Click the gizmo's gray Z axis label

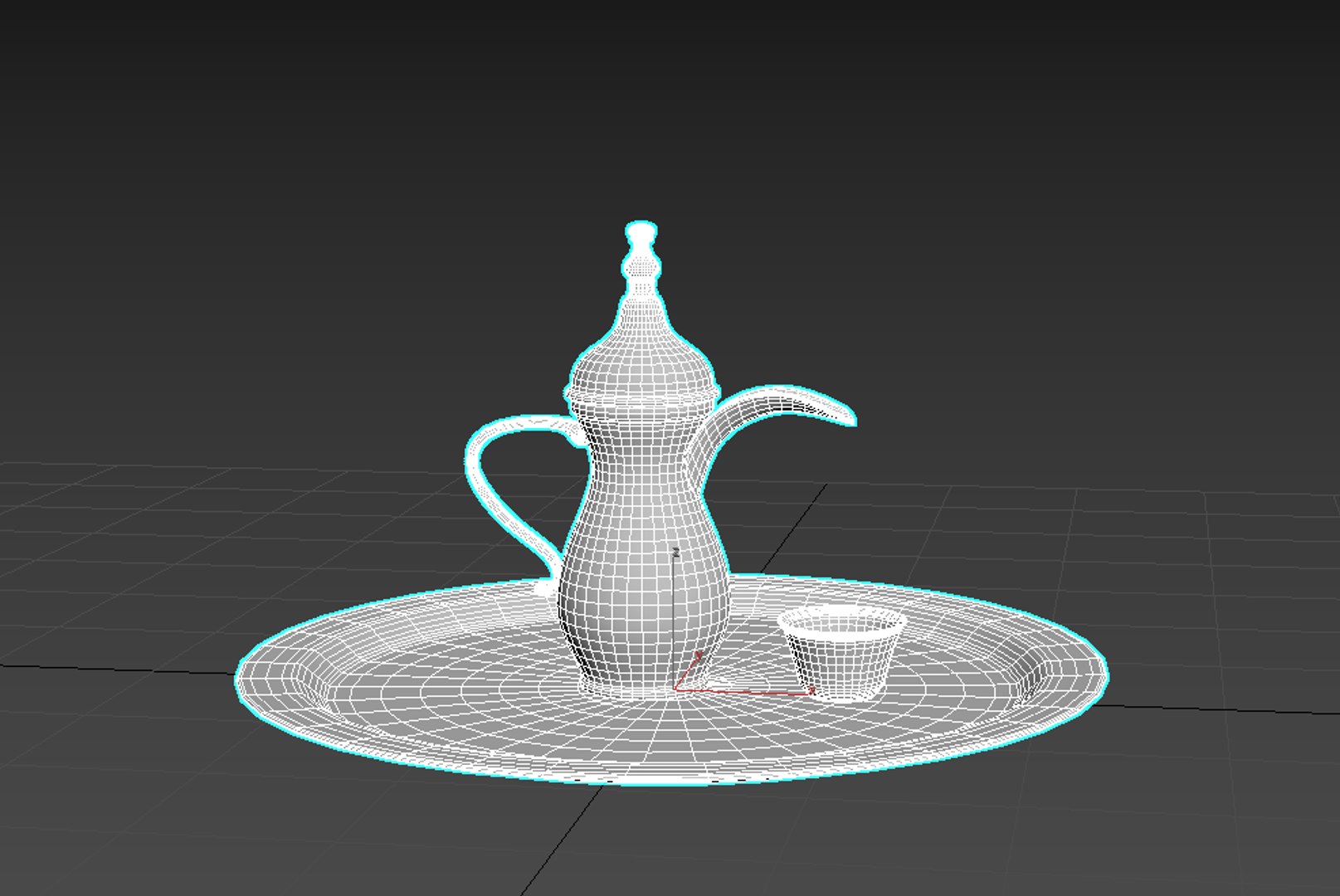[x=676, y=552]
